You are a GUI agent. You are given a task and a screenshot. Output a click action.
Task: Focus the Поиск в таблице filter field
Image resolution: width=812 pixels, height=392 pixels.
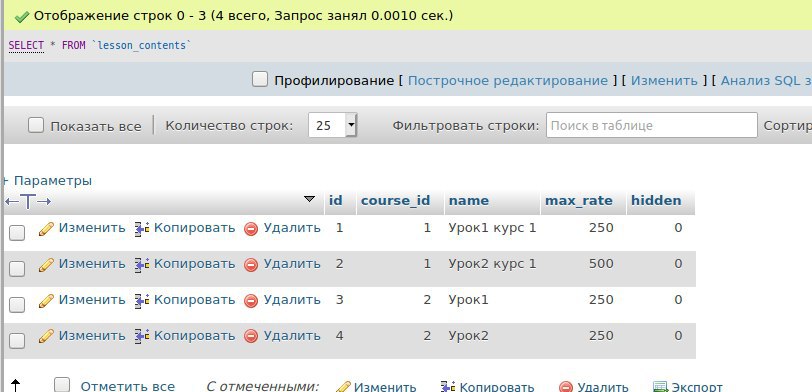pyautogui.click(x=651, y=125)
